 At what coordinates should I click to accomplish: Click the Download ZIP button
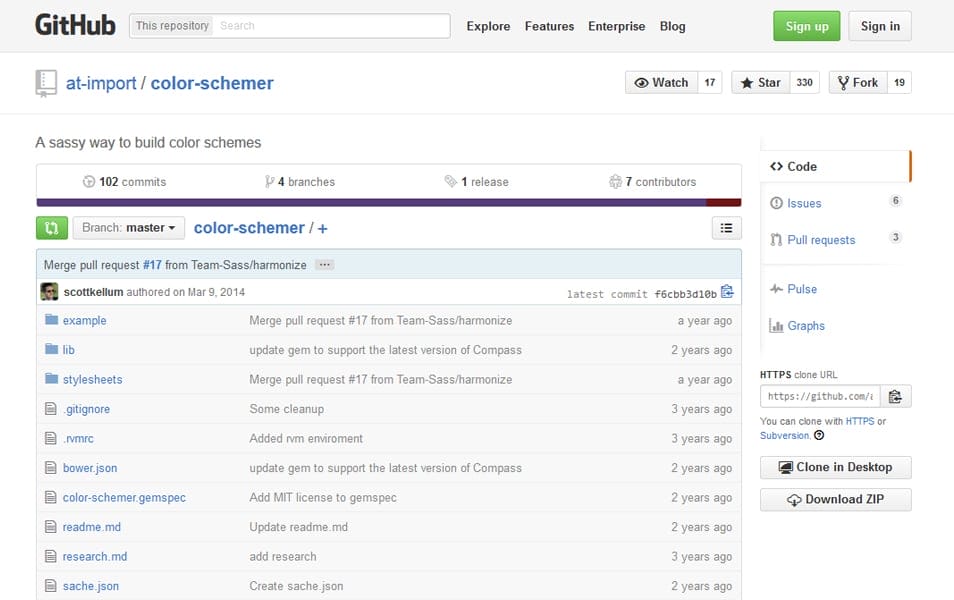(835, 499)
